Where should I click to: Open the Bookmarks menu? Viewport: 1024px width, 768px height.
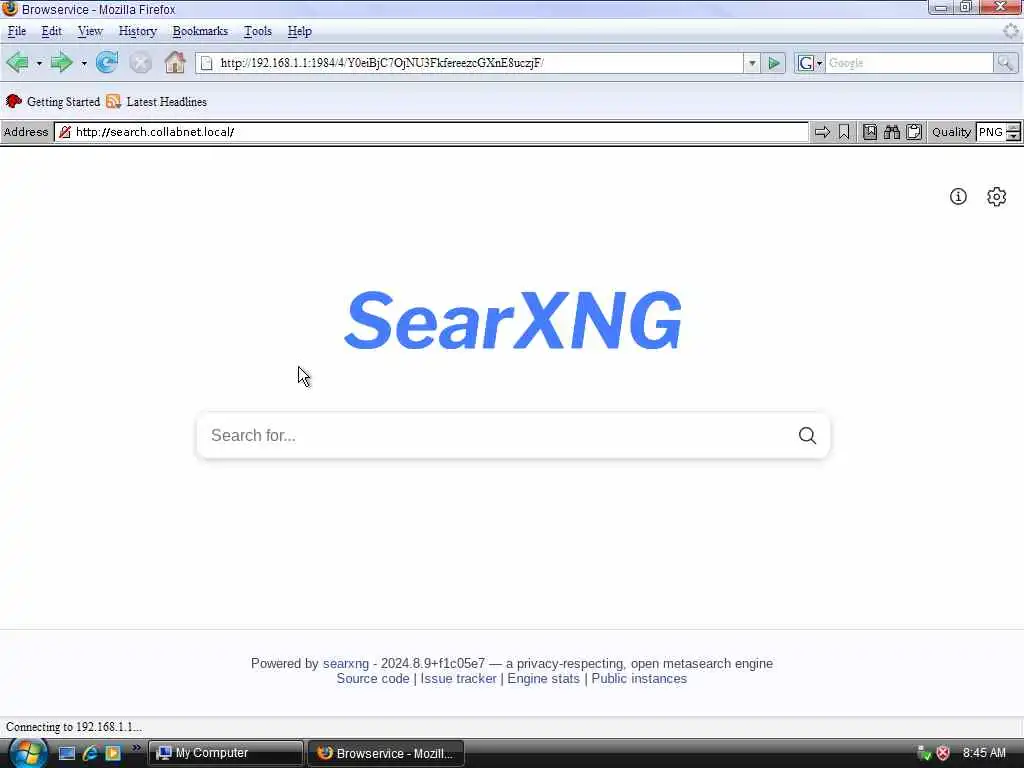point(200,31)
